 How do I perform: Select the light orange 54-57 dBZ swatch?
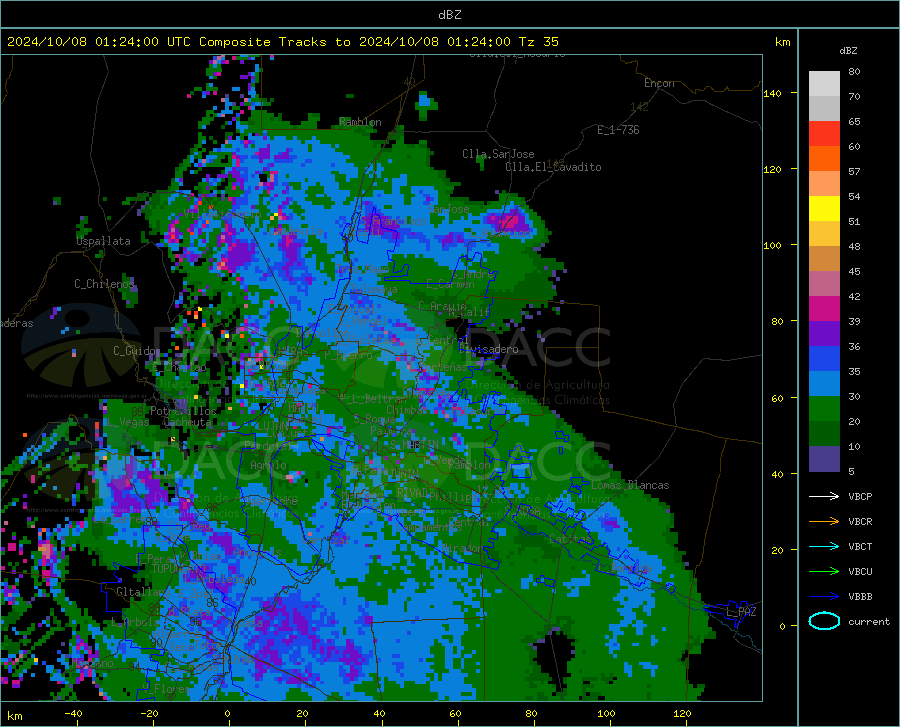[824, 184]
